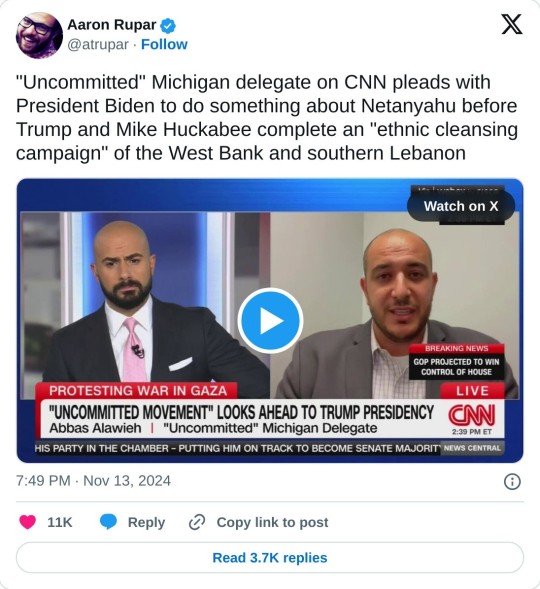Click the tweet body text
Viewport: 540px width, 589px height.
267,118
